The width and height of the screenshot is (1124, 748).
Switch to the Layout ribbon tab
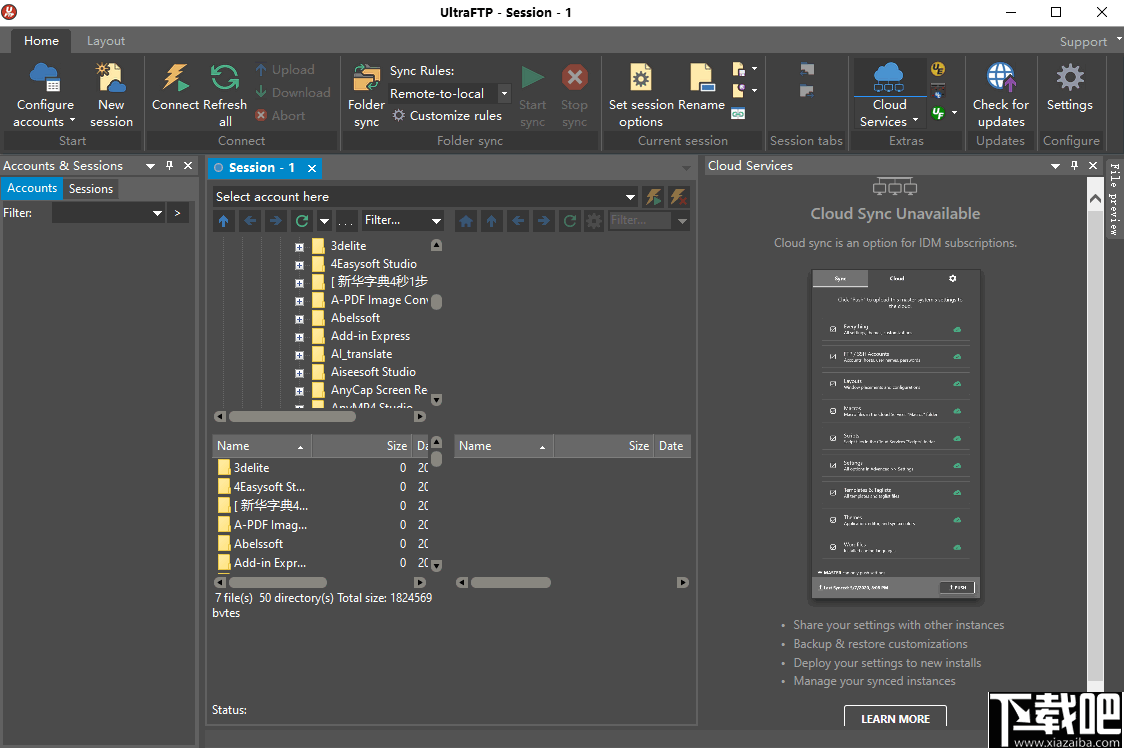[x=105, y=41]
